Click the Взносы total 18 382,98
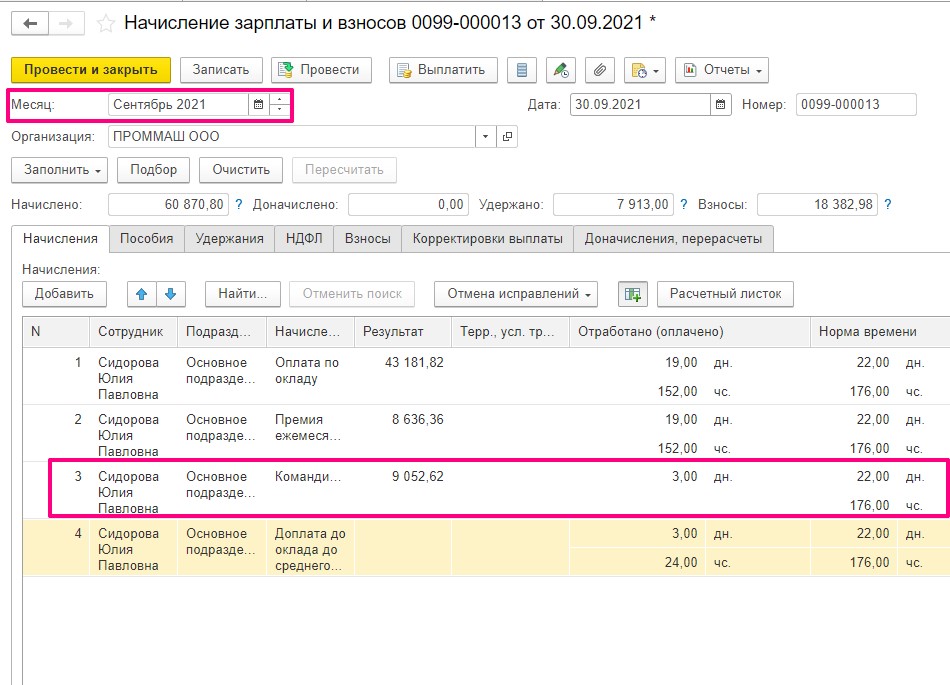This screenshot has width=950, height=685. 817,205
